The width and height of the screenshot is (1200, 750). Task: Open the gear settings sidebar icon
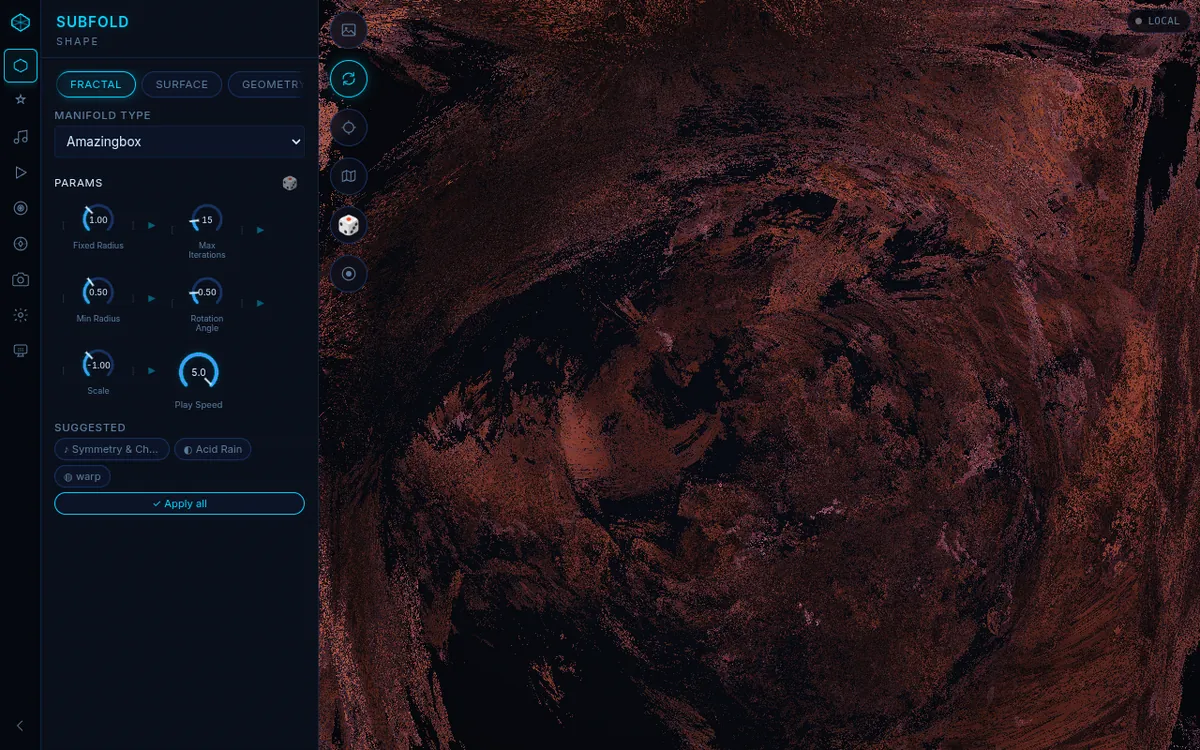point(20,315)
